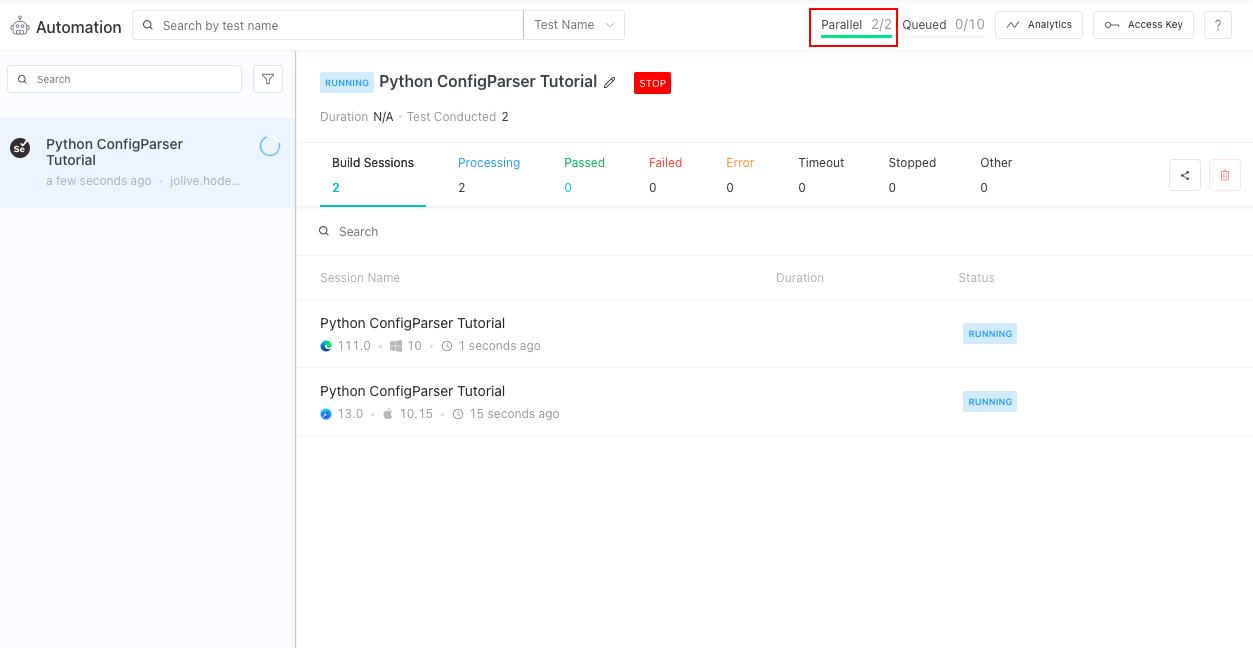Open the Failed sessions tab
1253x648 pixels.
tap(665, 174)
